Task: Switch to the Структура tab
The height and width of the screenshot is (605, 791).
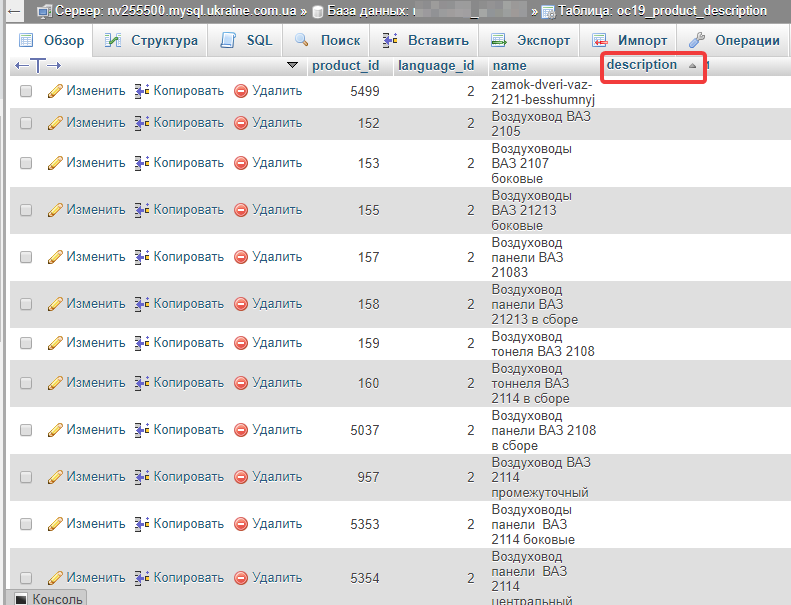Action: 151,40
